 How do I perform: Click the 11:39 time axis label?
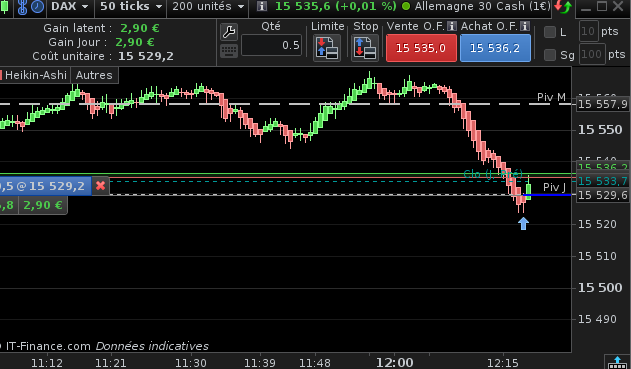tap(260, 363)
